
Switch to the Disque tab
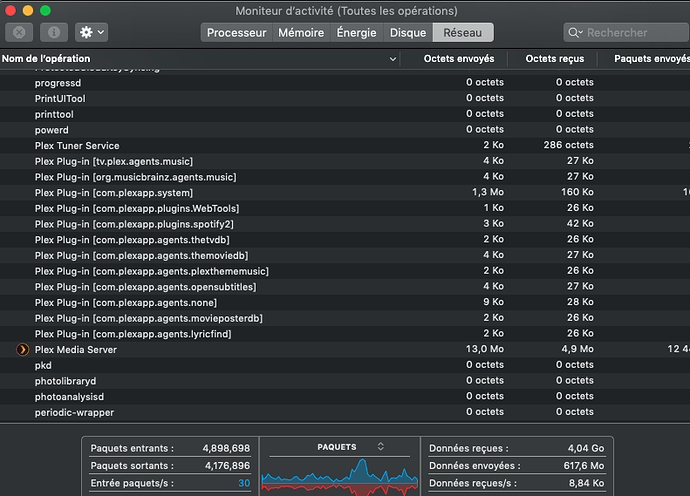tap(408, 33)
